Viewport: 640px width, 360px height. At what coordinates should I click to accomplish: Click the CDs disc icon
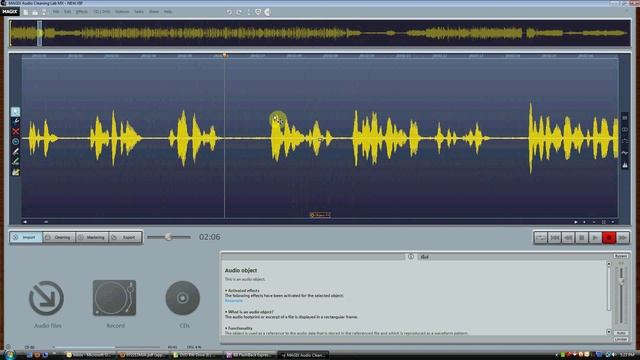[x=182, y=298]
